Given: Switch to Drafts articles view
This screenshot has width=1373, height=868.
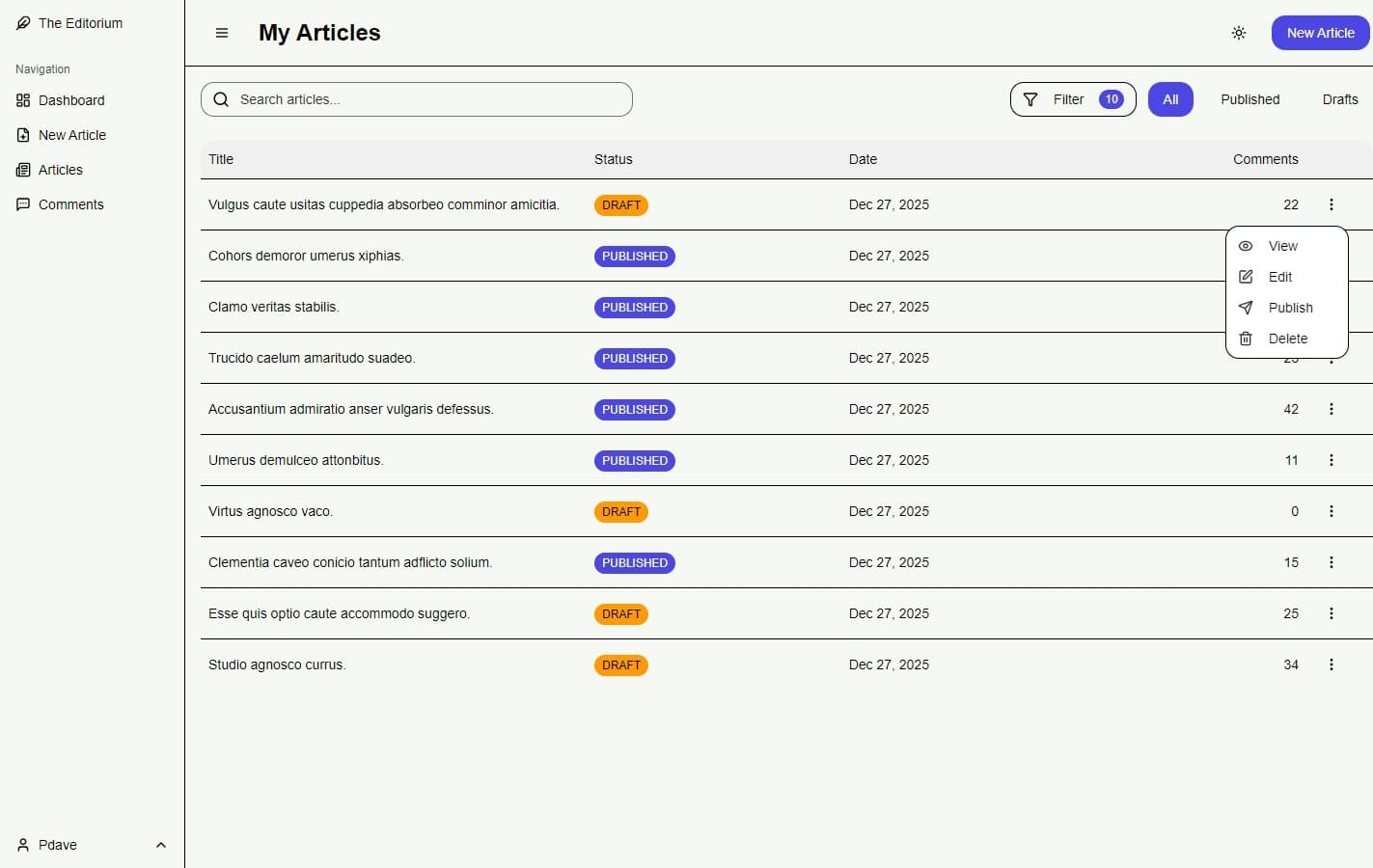Looking at the screenshot, I should click(x=1339, y=99).
